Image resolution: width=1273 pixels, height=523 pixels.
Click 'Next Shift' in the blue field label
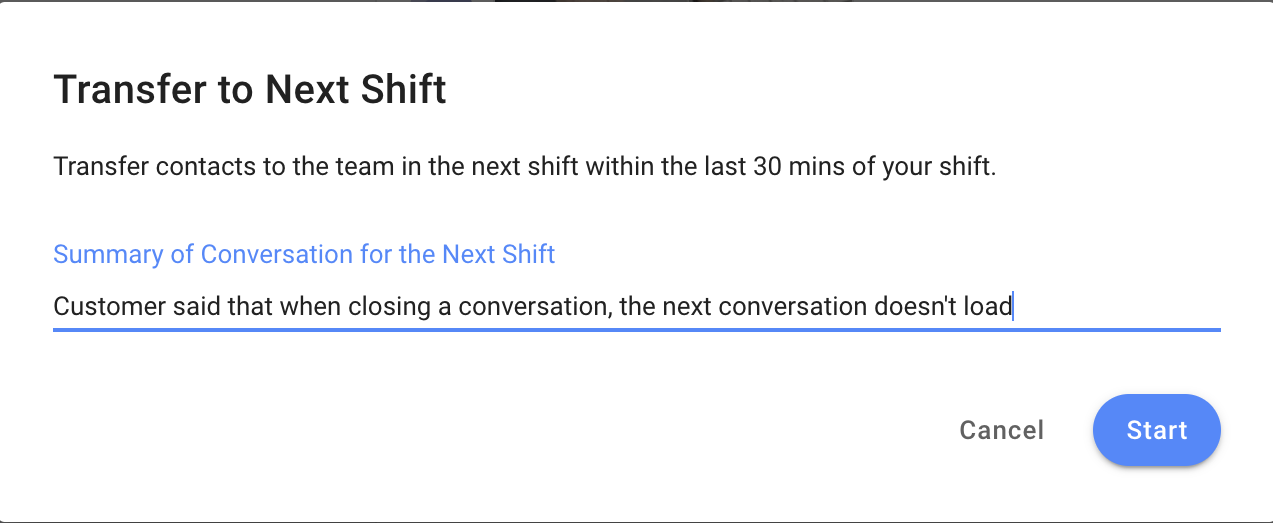498,254
